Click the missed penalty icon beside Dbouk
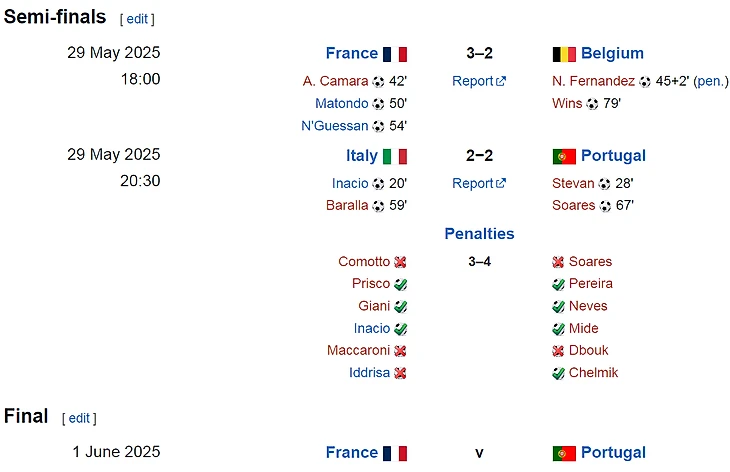730x472 pixels. (x=558, y=351)
